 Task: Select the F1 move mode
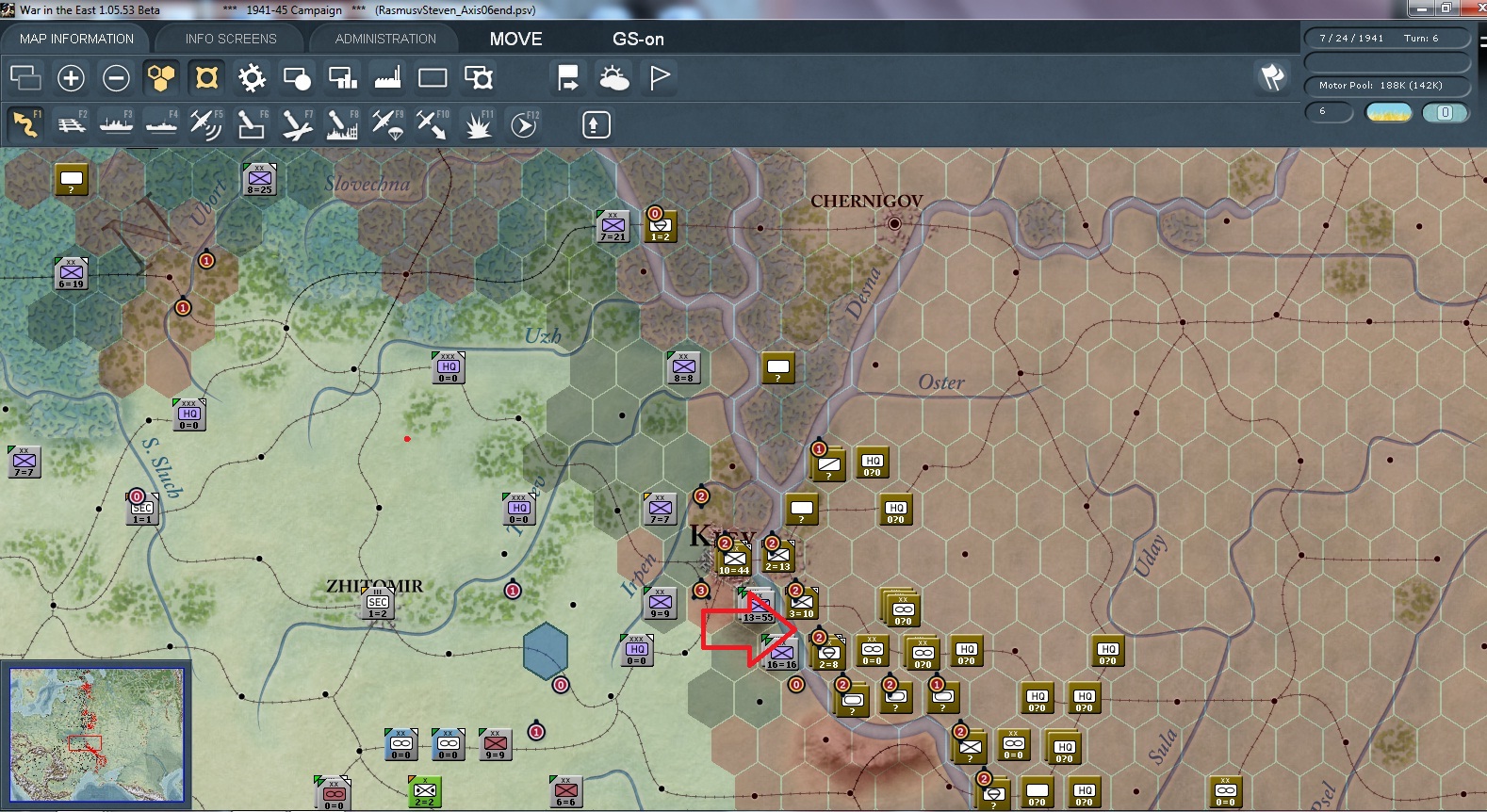tap(25, 124)
